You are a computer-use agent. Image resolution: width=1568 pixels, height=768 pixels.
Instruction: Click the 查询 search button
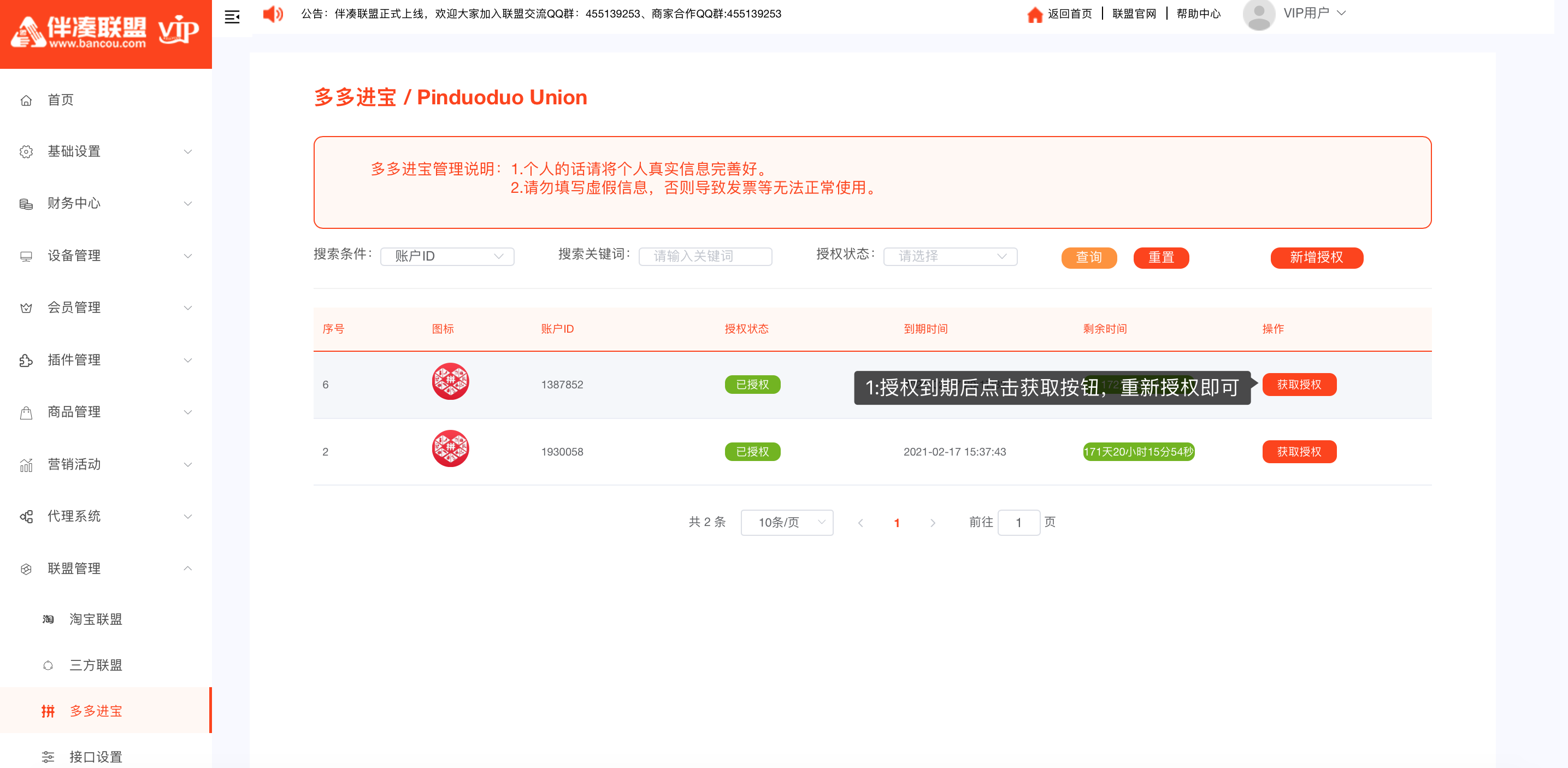(1089, 257)
